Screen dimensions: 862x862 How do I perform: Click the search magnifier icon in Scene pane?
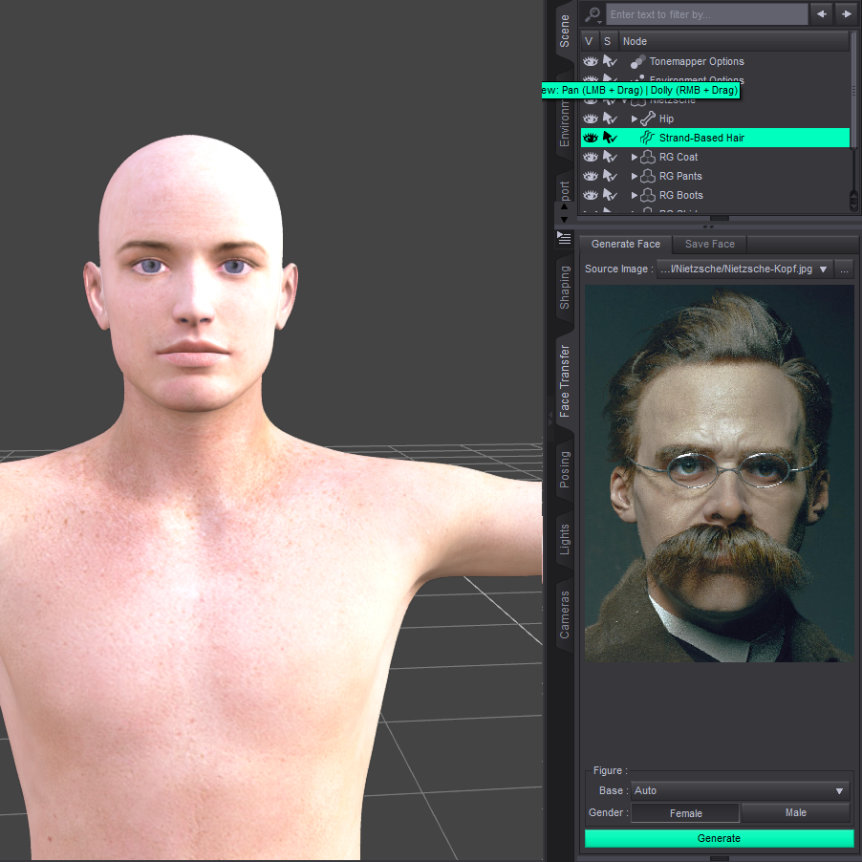click(593, 14)
